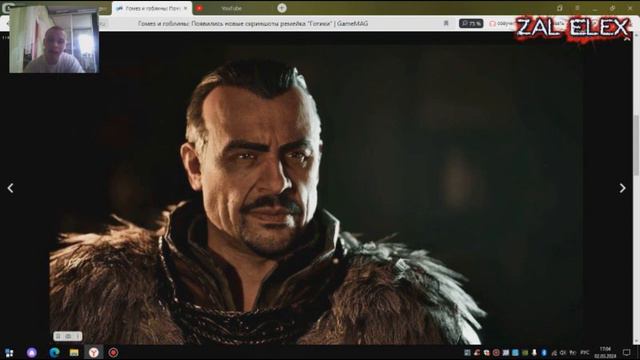
Task: Open the browser menu (hamburger icon)
Action: 577,8
